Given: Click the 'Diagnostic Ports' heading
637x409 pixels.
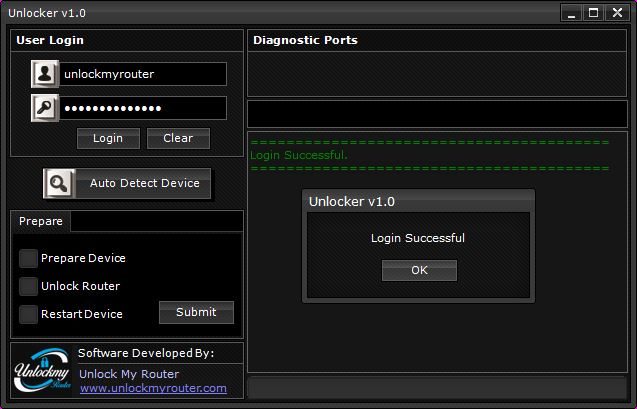Looking at the screenshot, I should click(x=306, y=40).
